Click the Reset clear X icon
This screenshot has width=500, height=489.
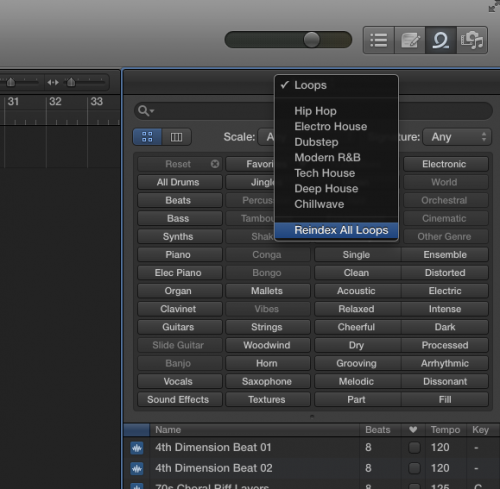tap(215, 164)
